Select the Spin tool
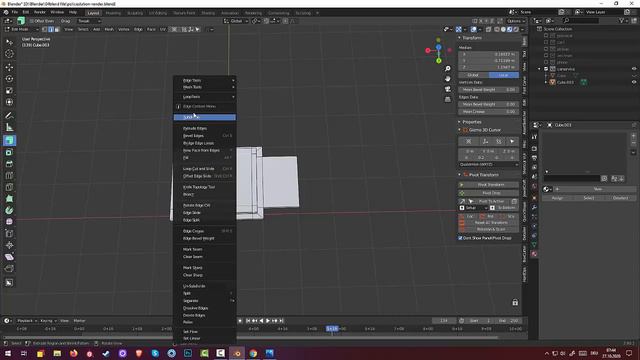 point(9,210)
